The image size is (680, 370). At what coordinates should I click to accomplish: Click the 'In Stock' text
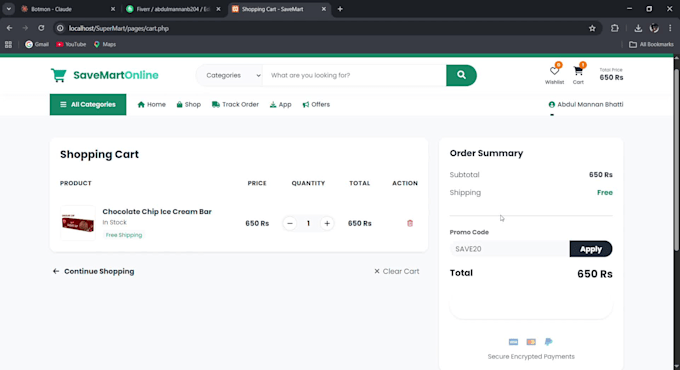(114, 223)
